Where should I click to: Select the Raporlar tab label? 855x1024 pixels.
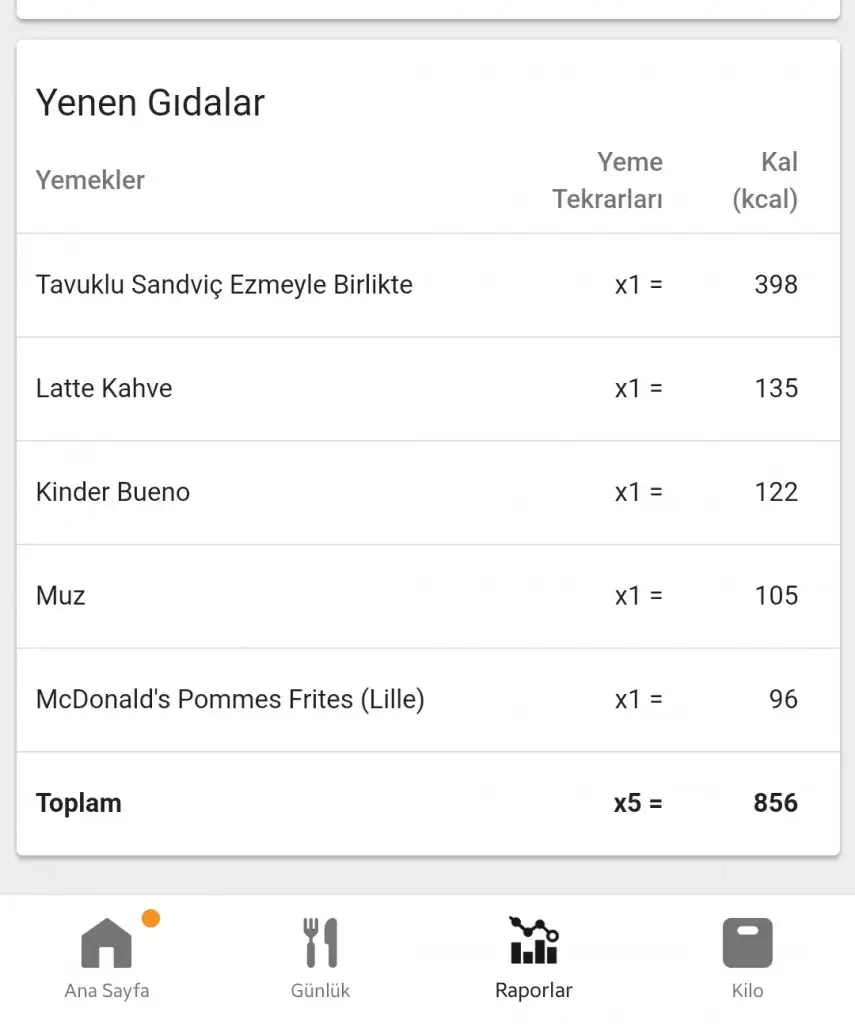click(x=534, y=991)
